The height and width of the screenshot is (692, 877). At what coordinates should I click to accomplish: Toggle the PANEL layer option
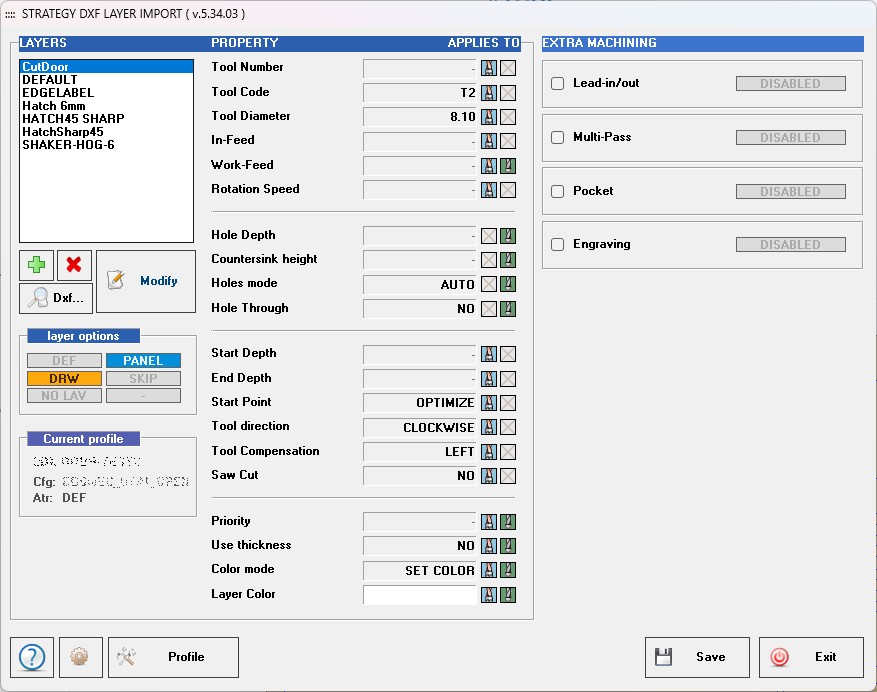click(143, 360)
